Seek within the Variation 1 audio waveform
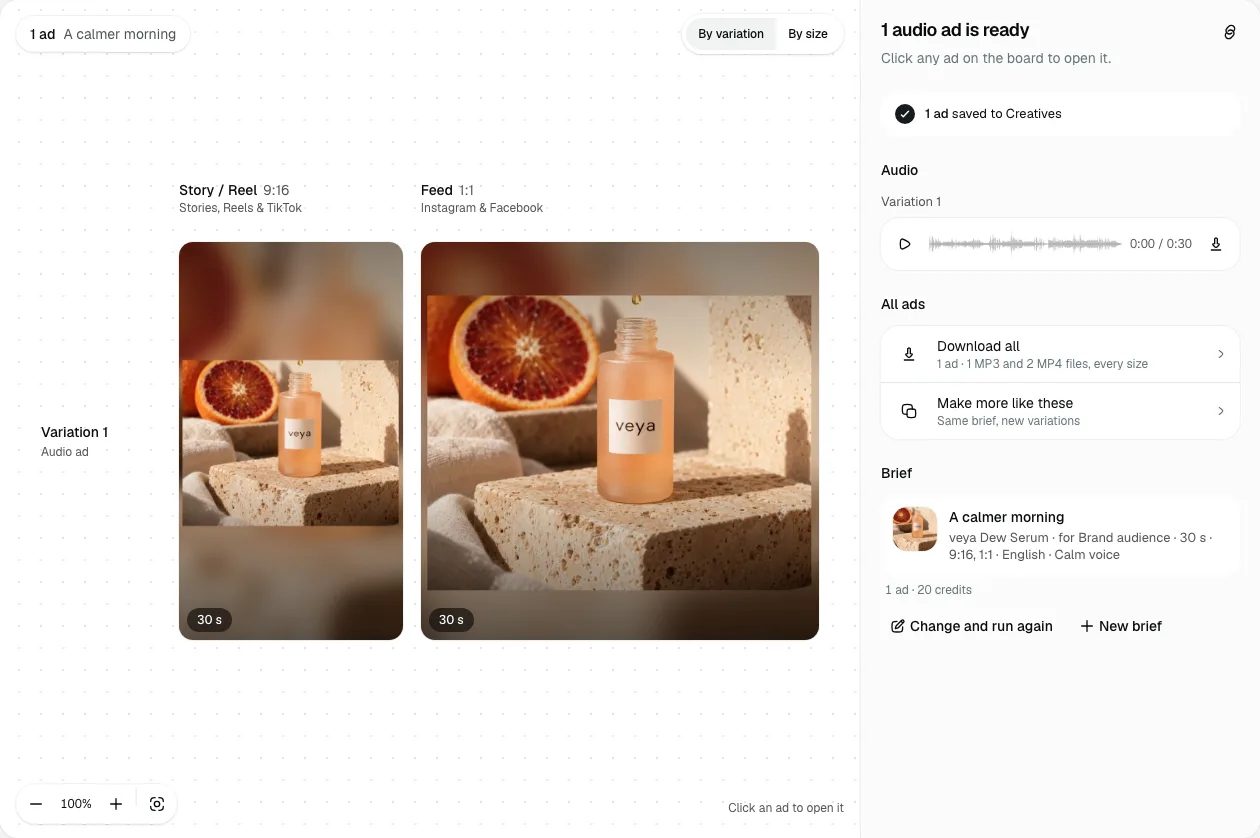The height and width of the screenshot is (838, 1260). [x=1024, y=244]
